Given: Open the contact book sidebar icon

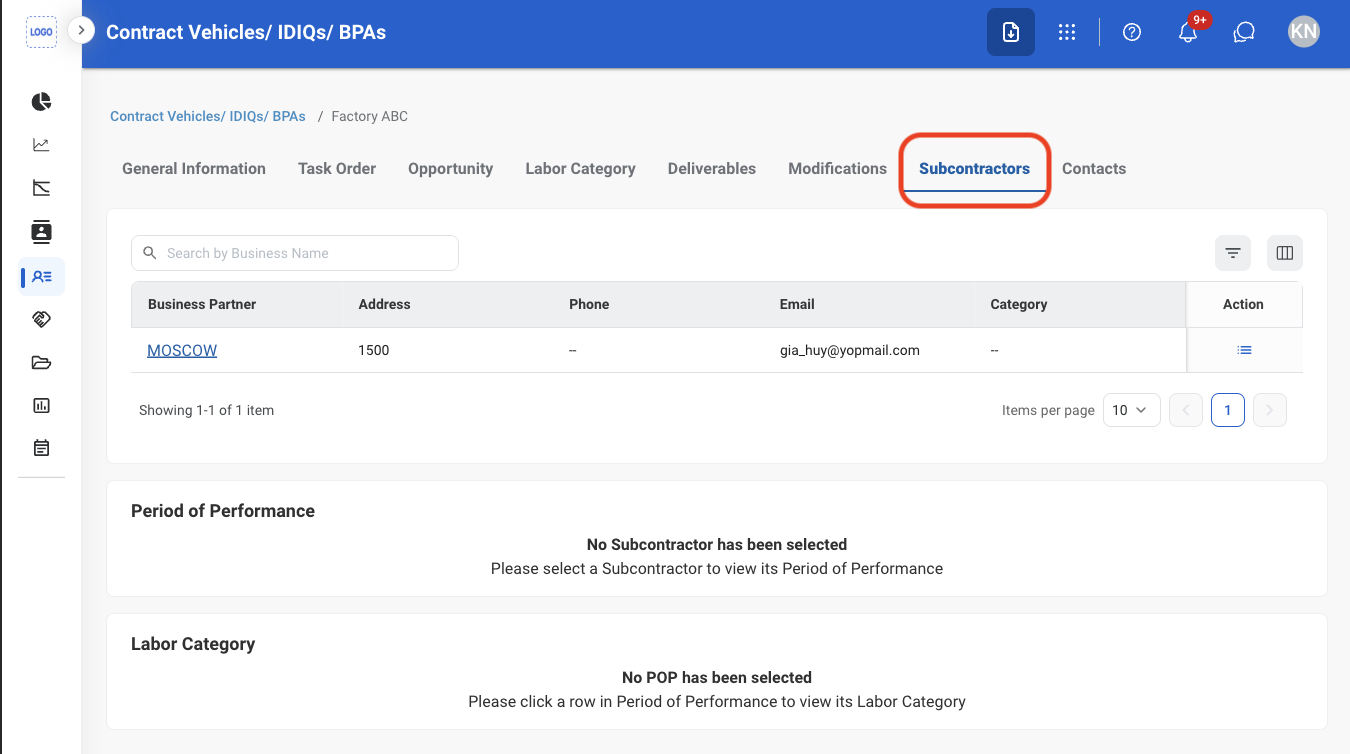Looking at the screenshot, I should (41, 232).
